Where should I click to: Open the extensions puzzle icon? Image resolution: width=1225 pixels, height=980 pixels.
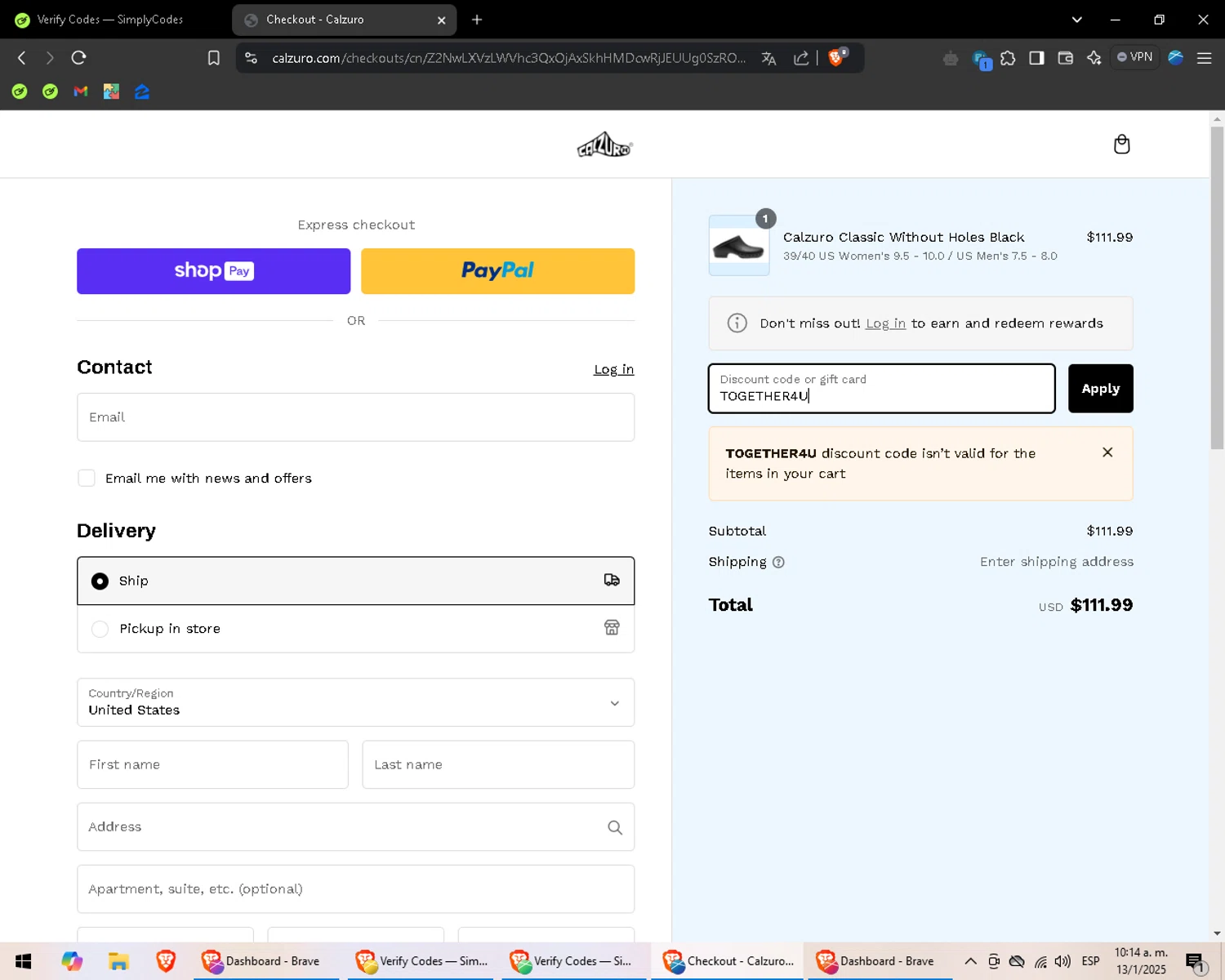click(1008, 58)
